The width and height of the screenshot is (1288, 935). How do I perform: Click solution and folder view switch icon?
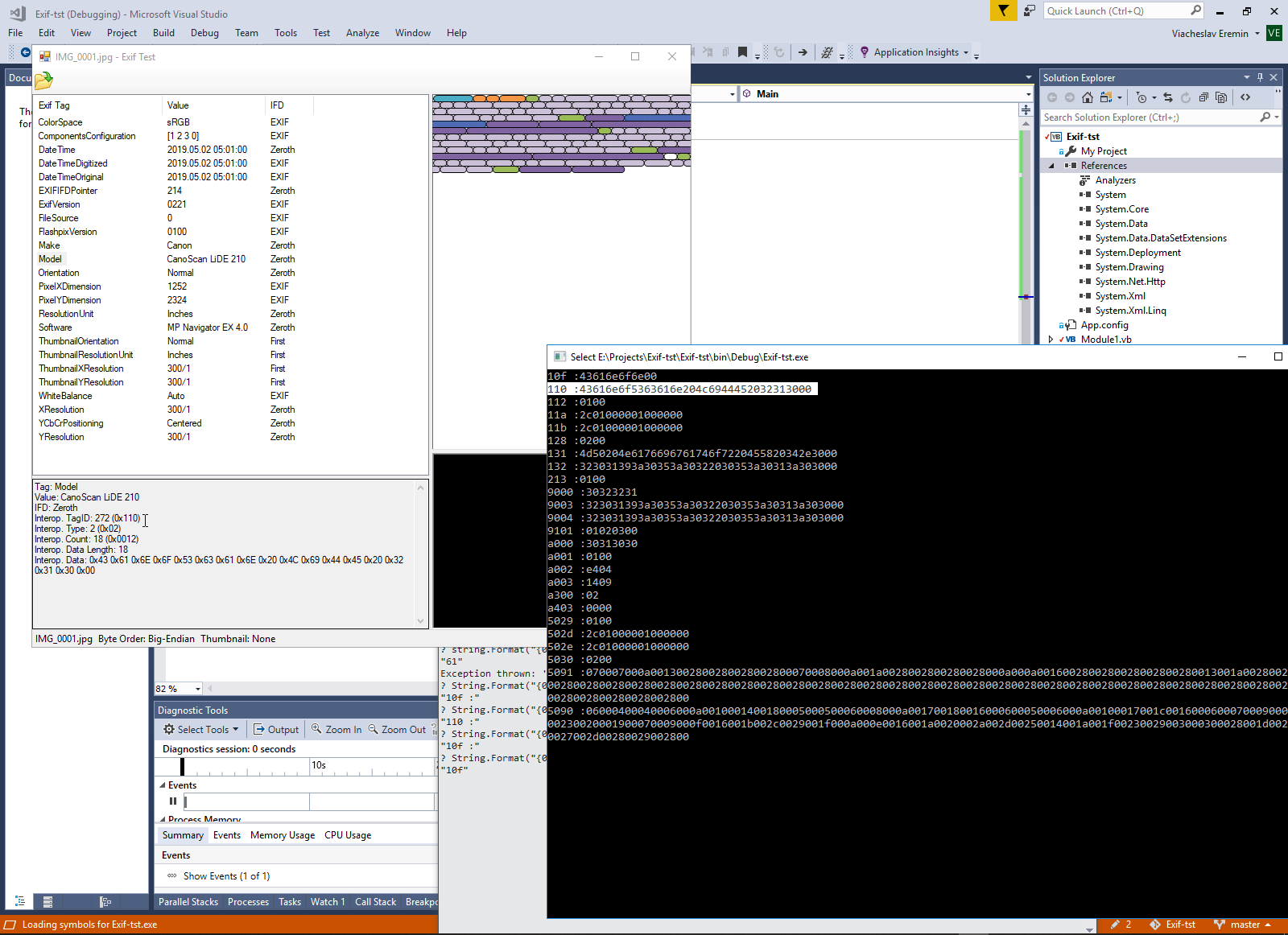[1106, 97]
